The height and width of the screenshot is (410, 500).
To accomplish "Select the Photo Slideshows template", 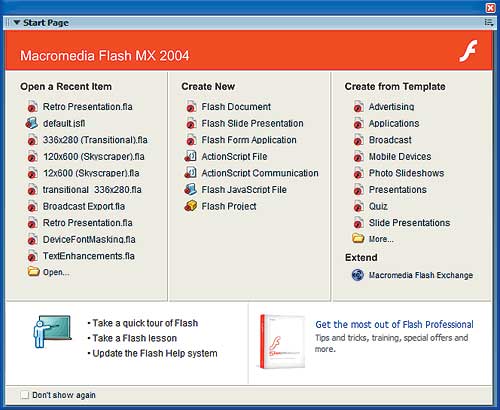I will pos(406,173).
